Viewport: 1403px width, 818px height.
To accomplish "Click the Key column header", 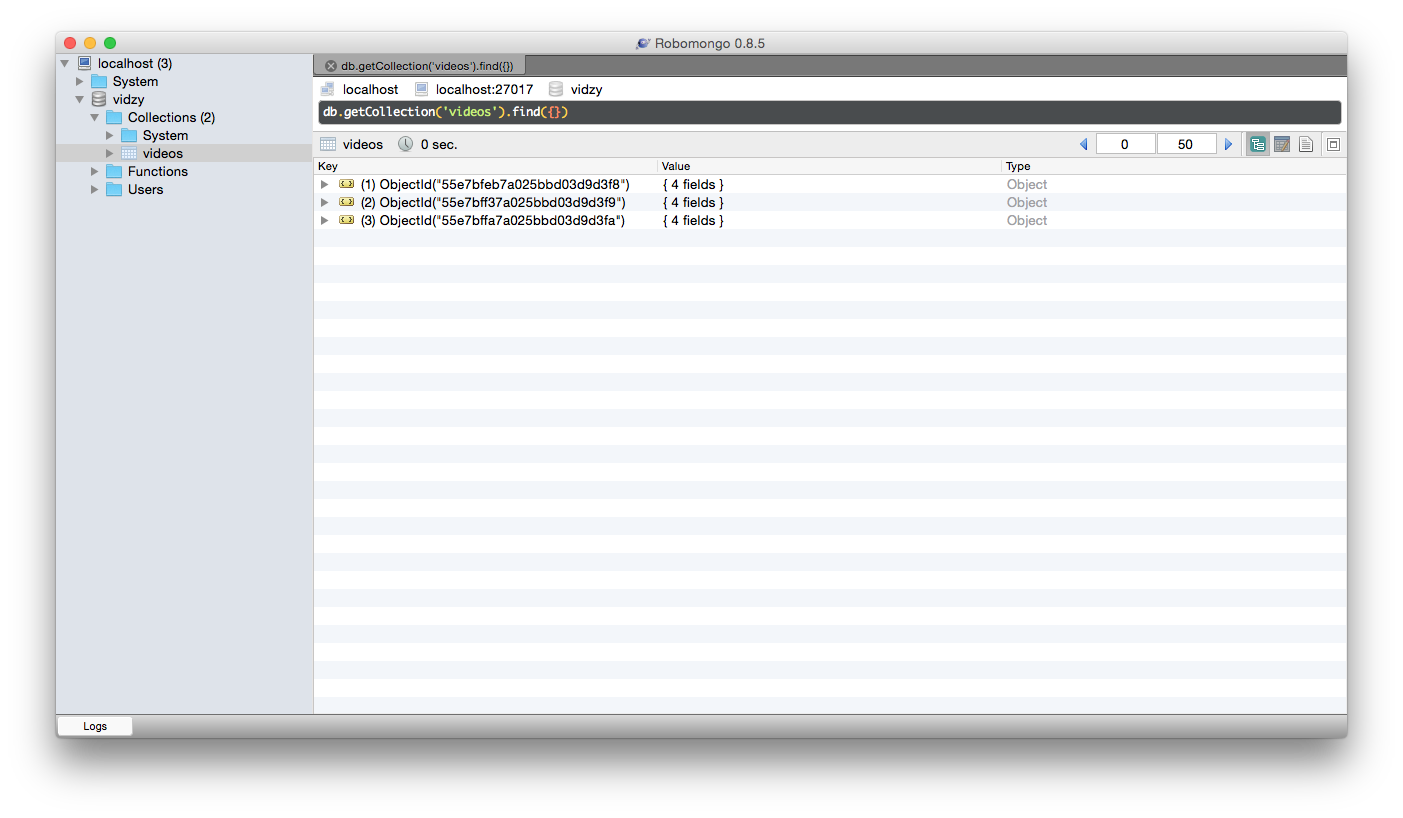I will pyautogui.click(x=486, y=166).
